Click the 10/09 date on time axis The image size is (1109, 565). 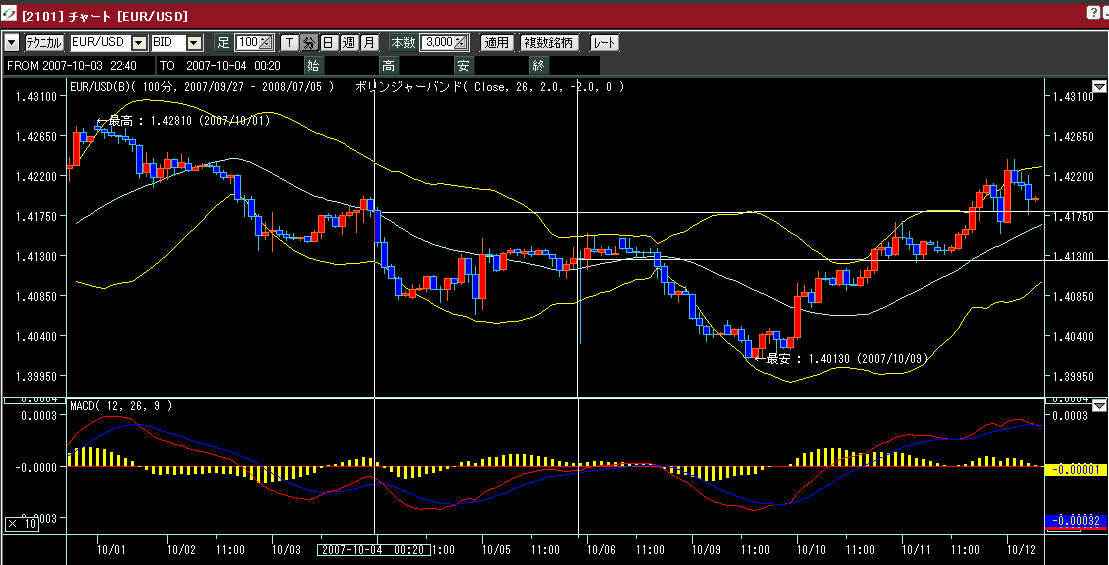click(706, 549)
